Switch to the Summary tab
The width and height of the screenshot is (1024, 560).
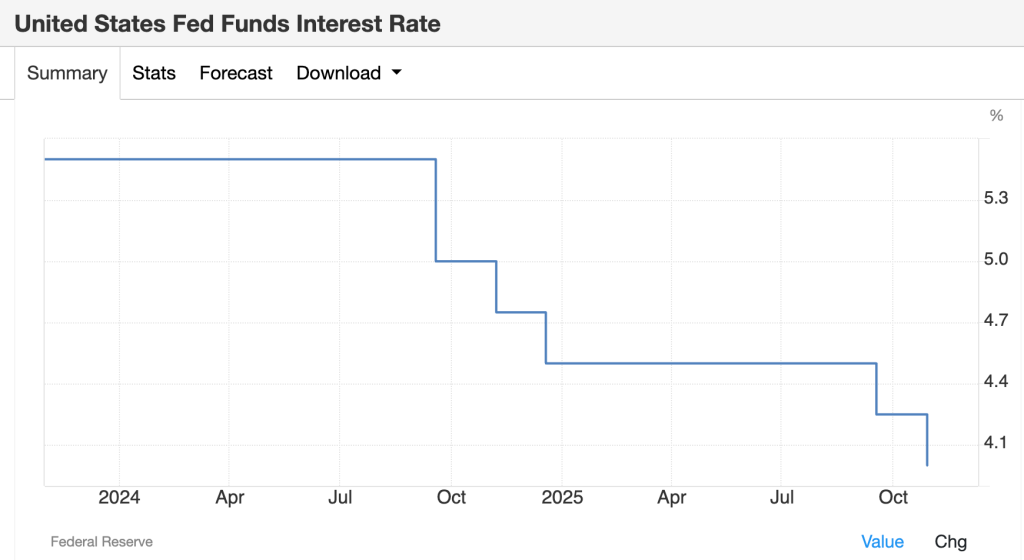(x=67, y=73)
